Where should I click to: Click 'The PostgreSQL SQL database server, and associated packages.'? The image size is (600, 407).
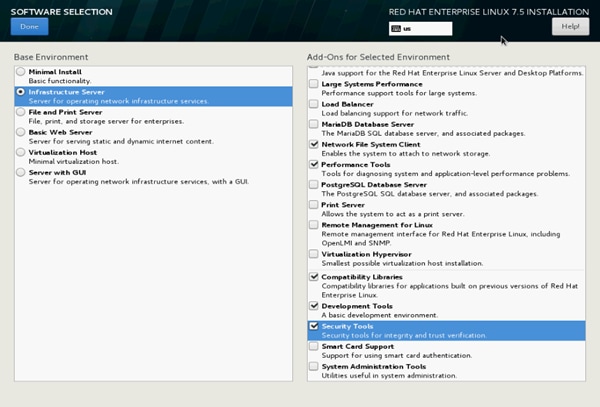430,194
